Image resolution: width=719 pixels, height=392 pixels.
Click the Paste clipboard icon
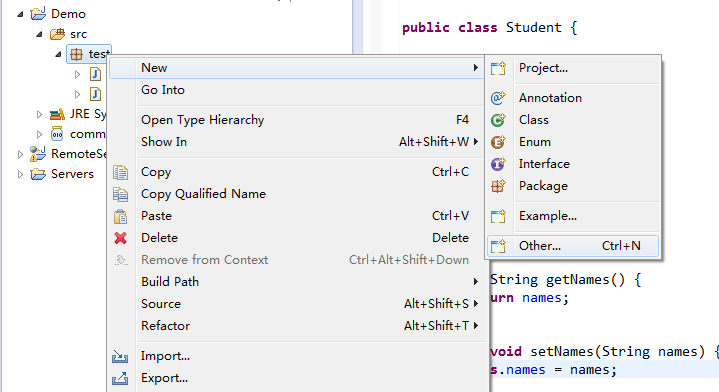coord(121,216)
